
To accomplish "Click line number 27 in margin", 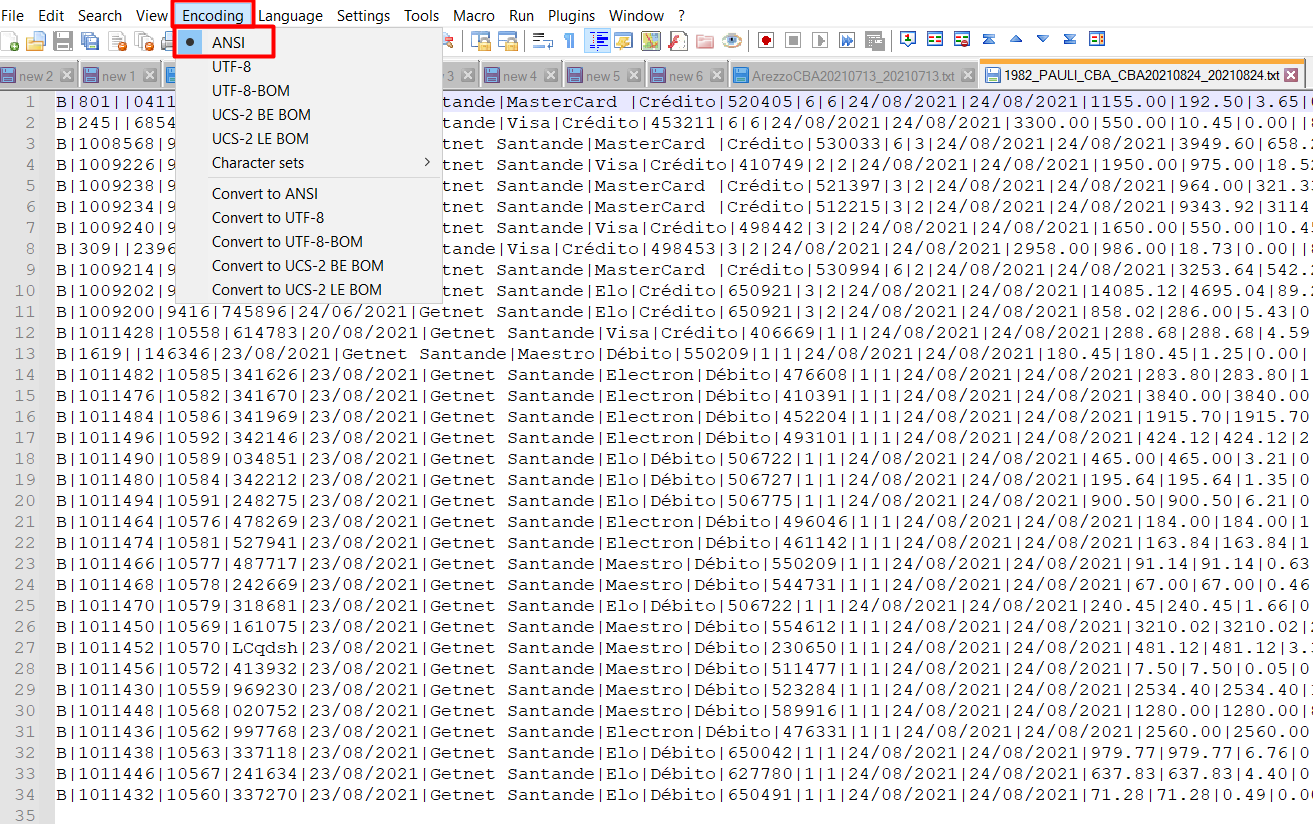I will (23, 648).
